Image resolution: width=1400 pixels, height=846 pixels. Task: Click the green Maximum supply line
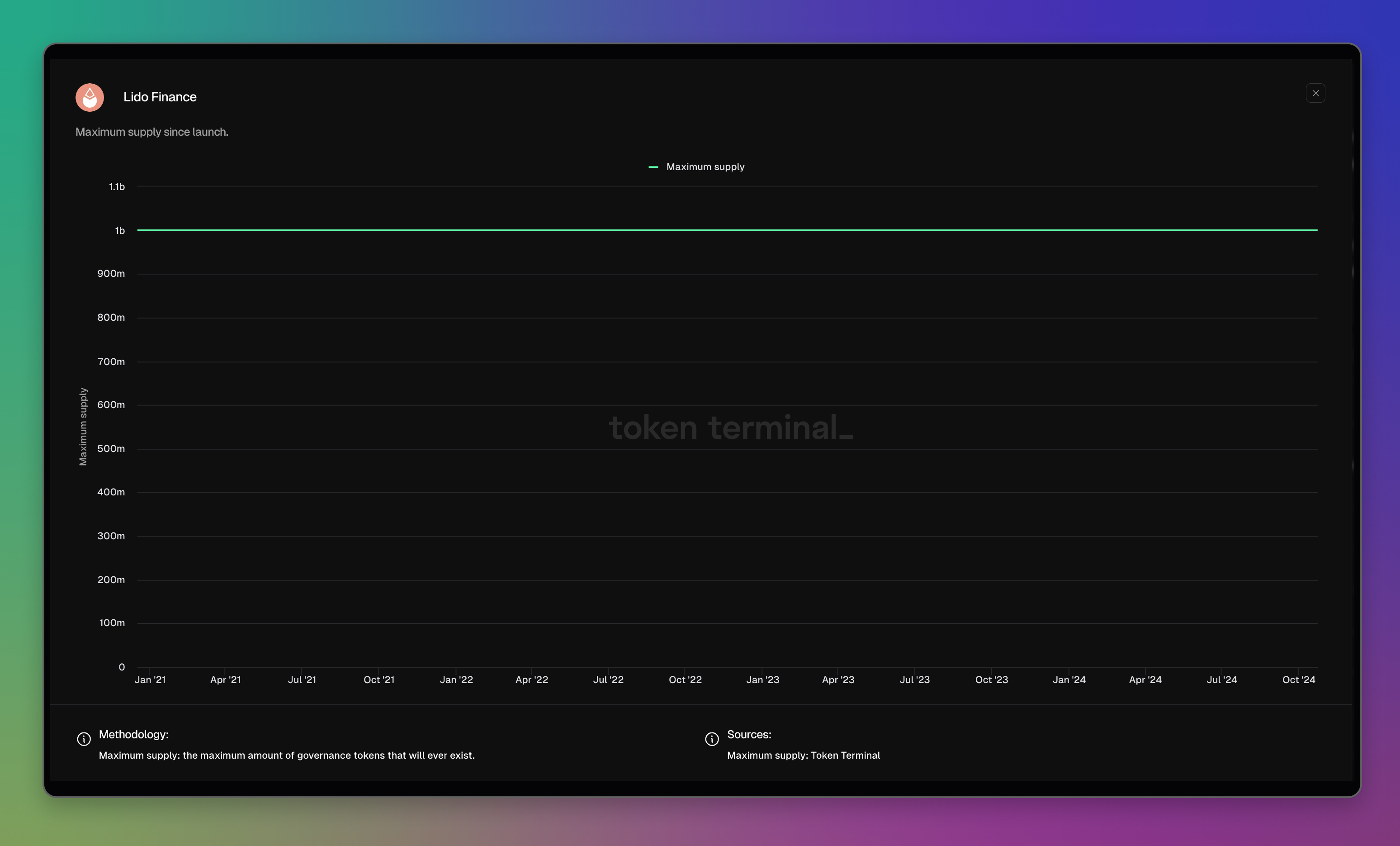coord(727,230)
